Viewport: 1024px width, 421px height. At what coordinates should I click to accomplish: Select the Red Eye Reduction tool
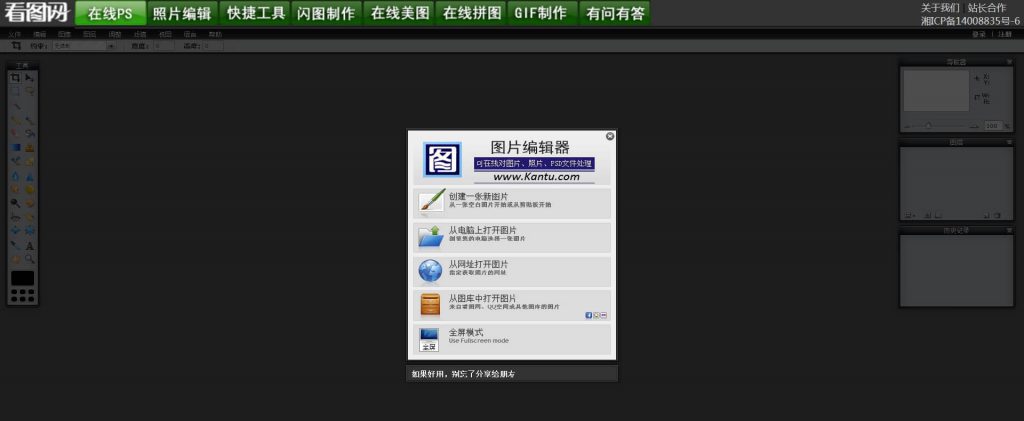(x=15, y=217)
